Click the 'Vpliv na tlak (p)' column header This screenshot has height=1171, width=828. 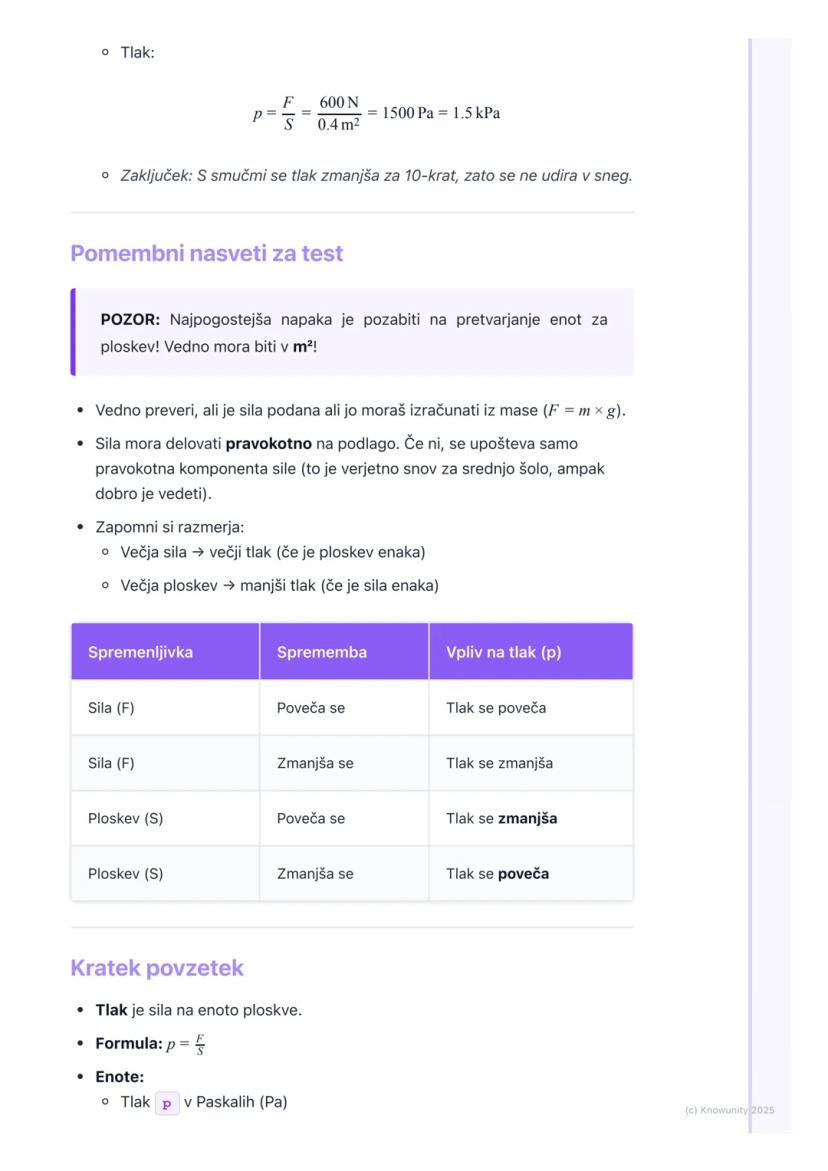[504, 652]
